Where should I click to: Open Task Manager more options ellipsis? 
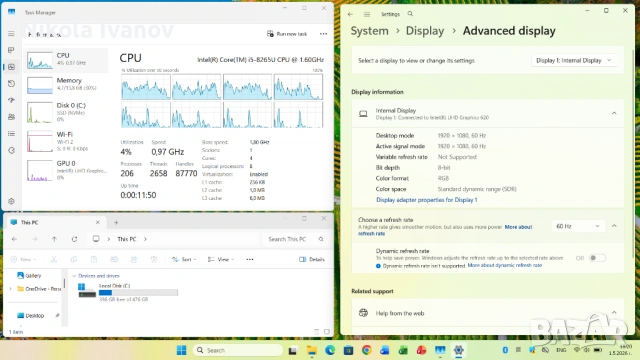[323, 34]
